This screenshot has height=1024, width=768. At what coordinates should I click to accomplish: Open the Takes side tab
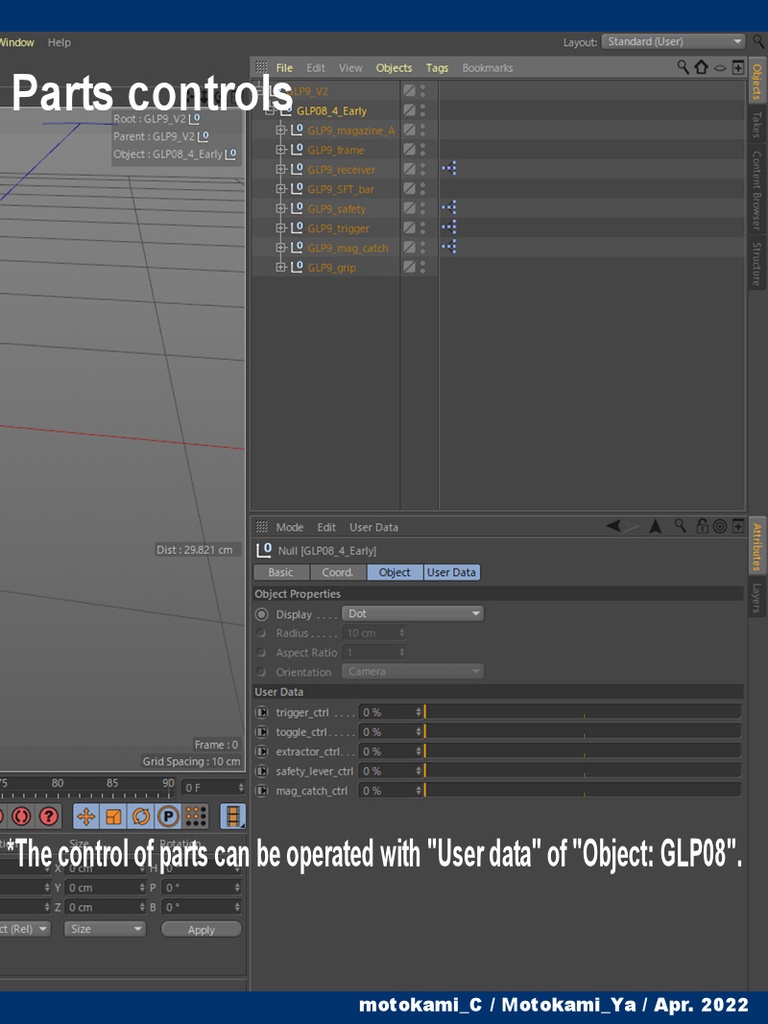(x=757, y=125)
